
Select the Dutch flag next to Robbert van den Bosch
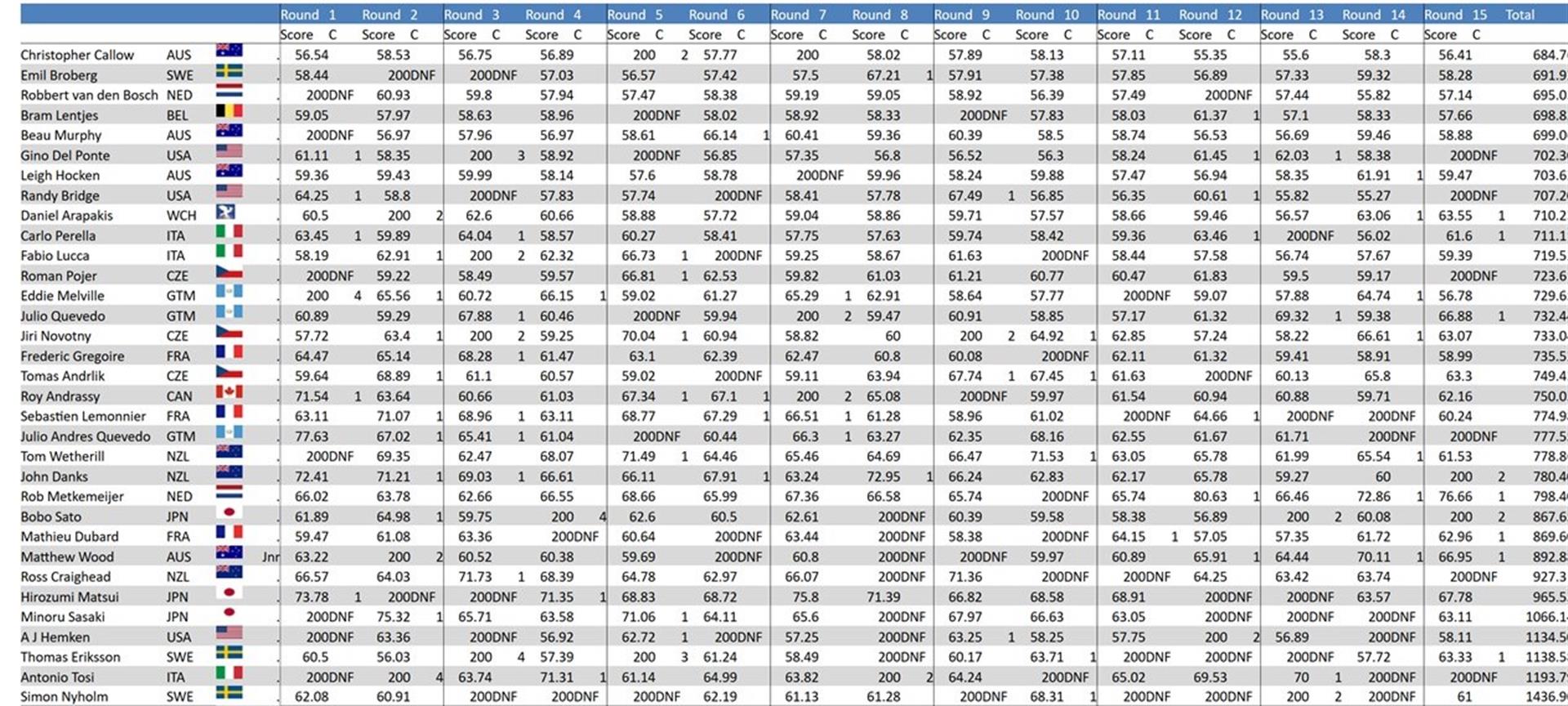tap(229, 90)
